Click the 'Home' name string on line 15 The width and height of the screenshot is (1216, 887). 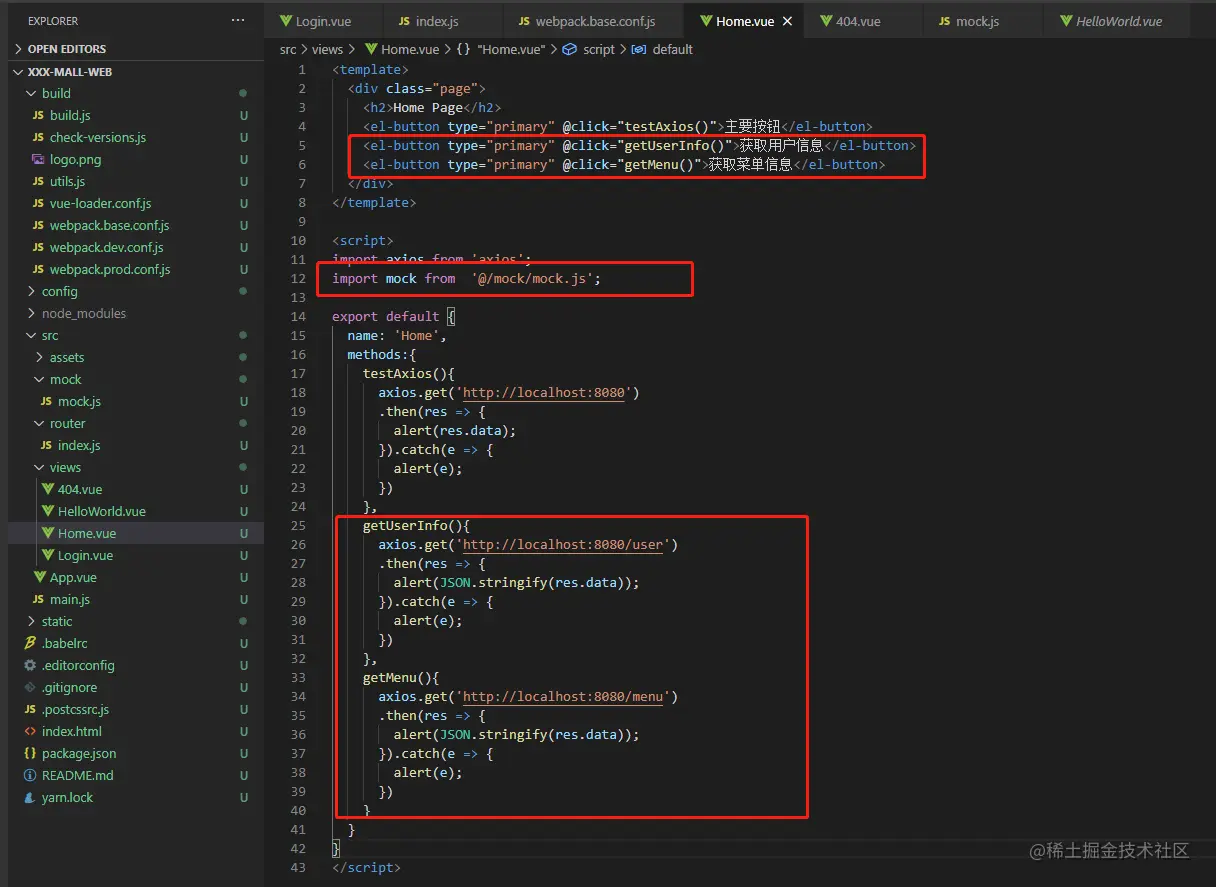pos(417,335)
